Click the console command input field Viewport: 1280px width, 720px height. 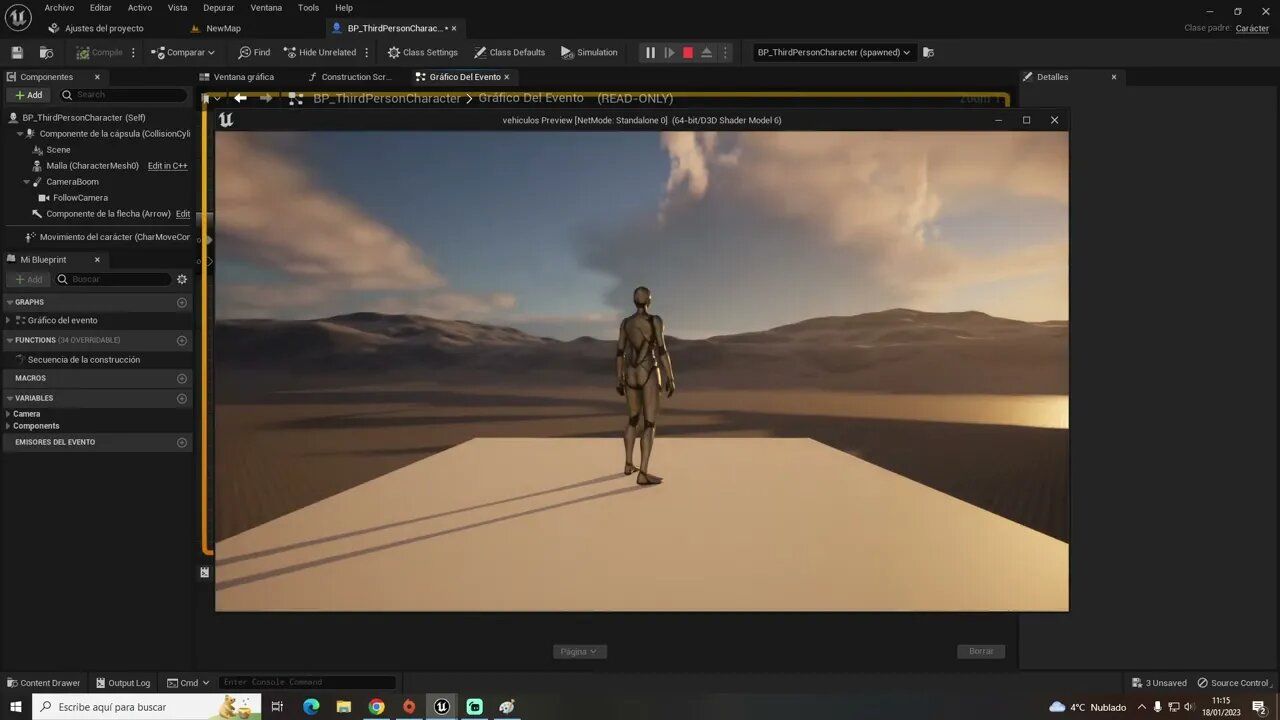(307, 683)
